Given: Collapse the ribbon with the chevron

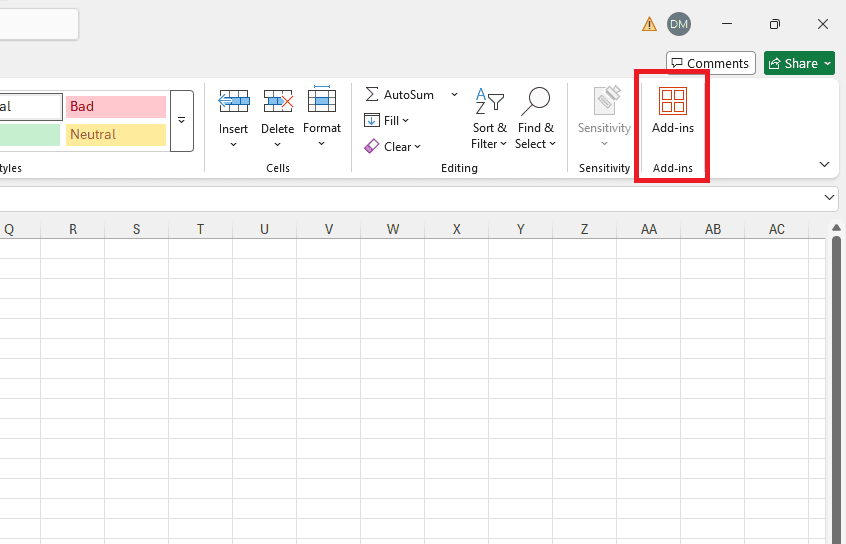Looking at the screenshot, I should click(824, 164).
